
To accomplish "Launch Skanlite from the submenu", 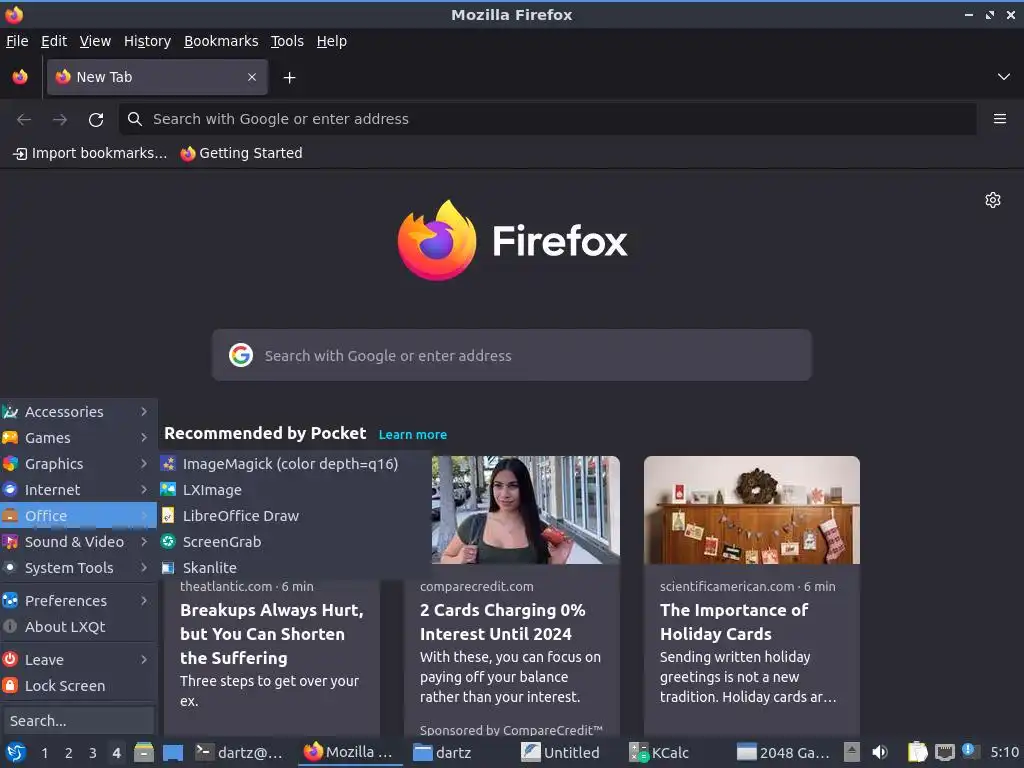I will click(294, 568).
